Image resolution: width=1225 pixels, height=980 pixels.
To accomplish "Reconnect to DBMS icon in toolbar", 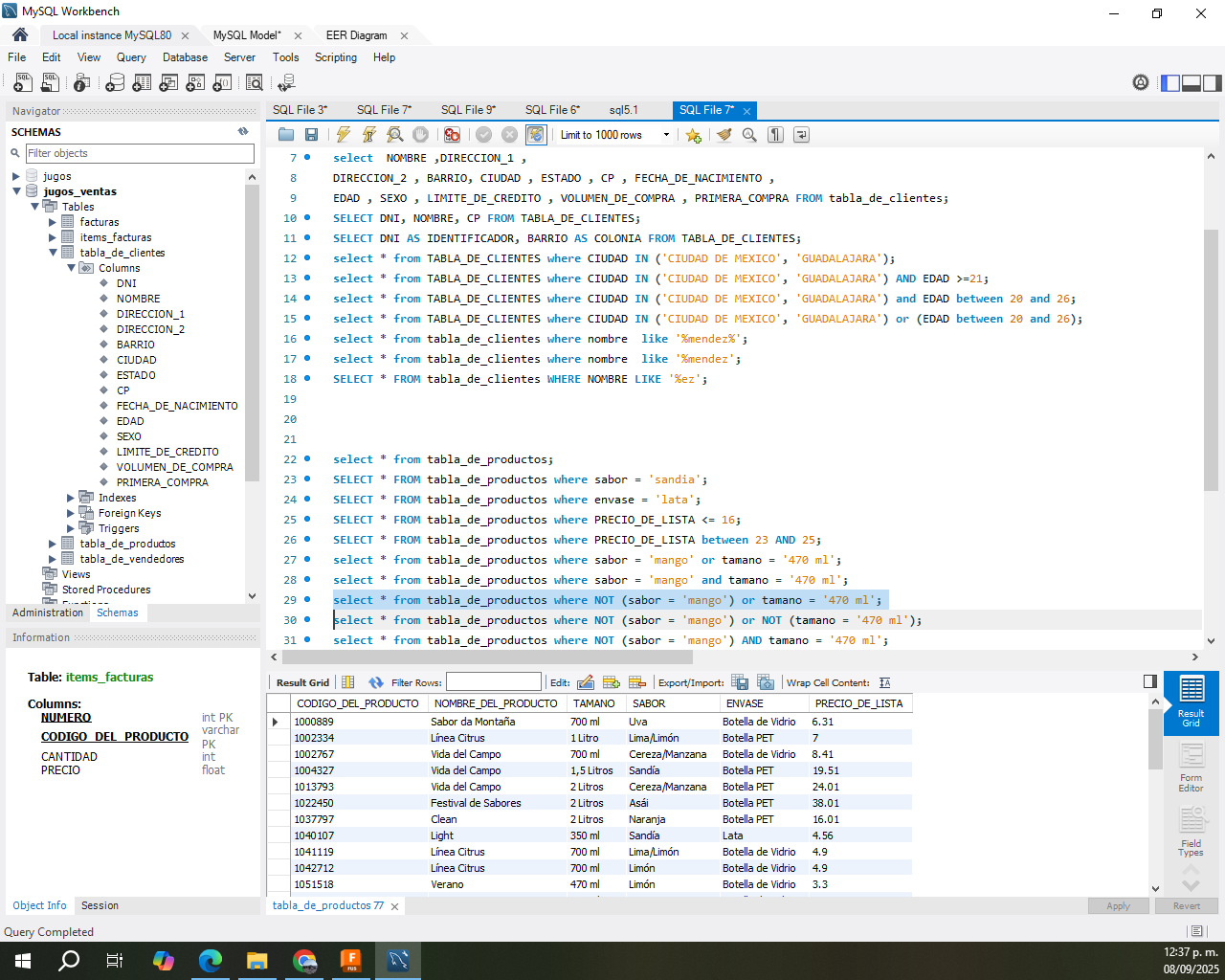I will click(x=285, y=83).
